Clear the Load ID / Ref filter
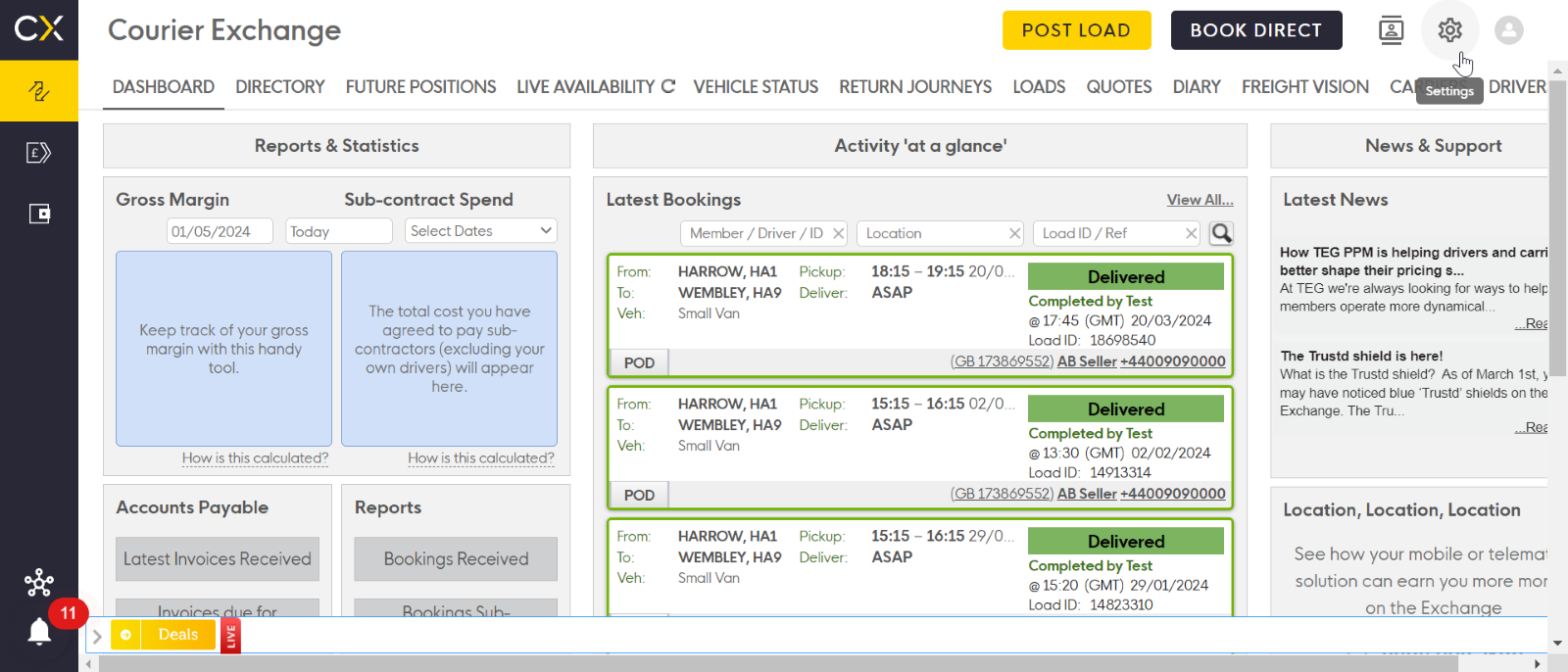The image size is (1568, 672). click(1192, 233)
